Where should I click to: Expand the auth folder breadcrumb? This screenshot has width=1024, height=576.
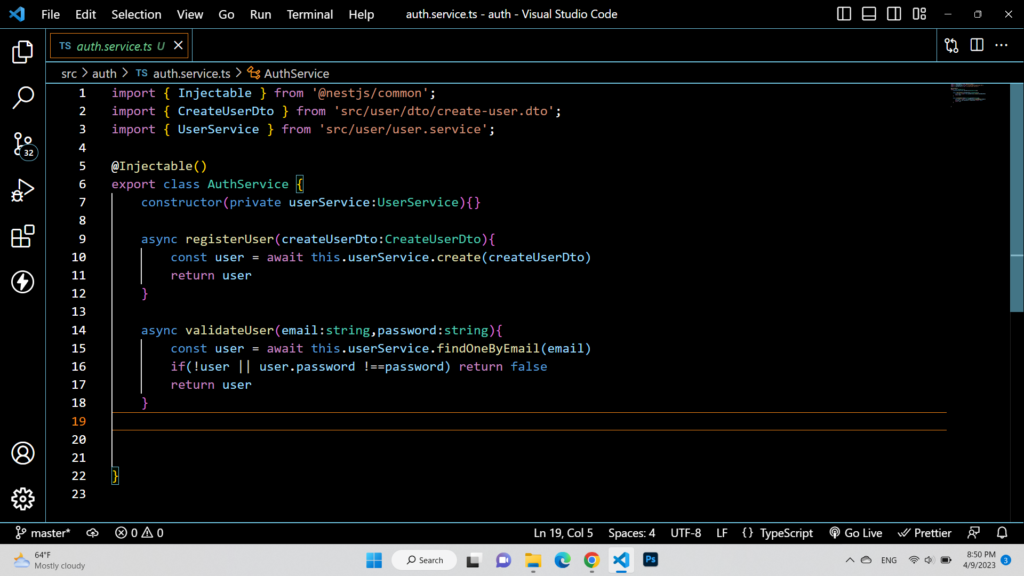click(x=104, y=74)
